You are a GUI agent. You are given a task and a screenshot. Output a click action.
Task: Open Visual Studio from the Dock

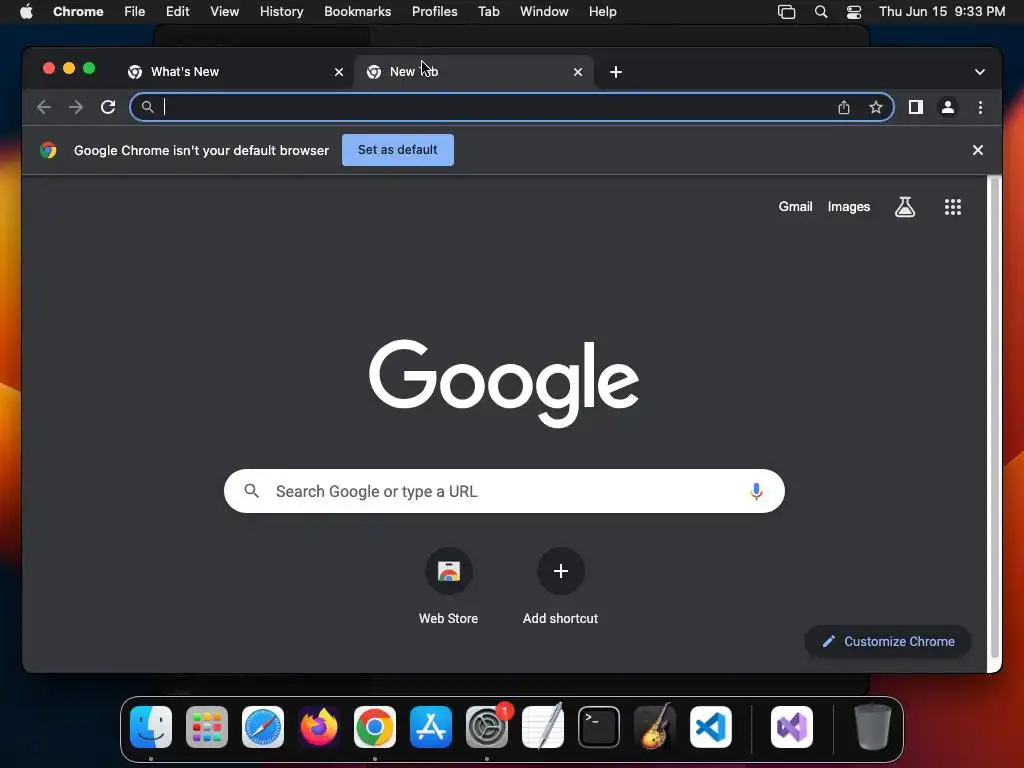[x=792, y=727]
